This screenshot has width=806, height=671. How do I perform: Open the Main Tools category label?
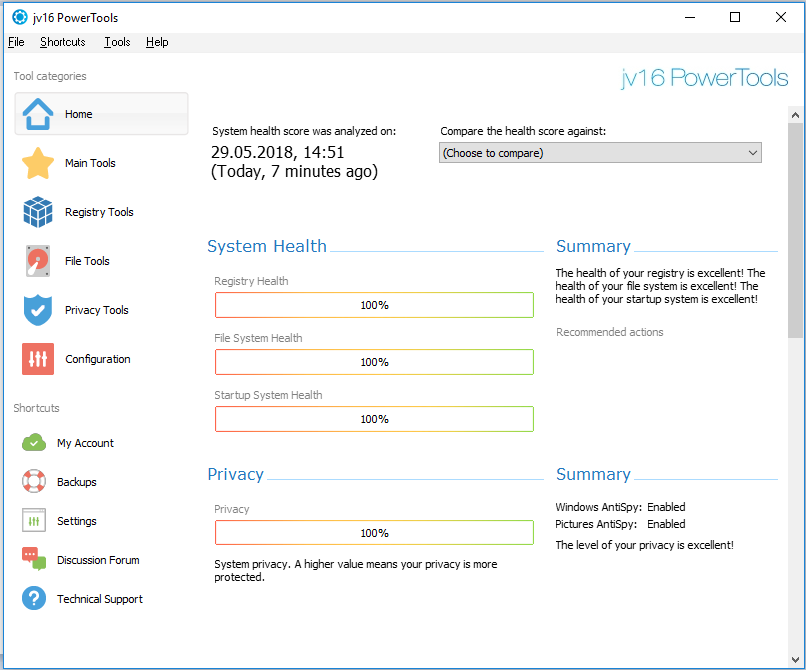click(x=90, y=163)
